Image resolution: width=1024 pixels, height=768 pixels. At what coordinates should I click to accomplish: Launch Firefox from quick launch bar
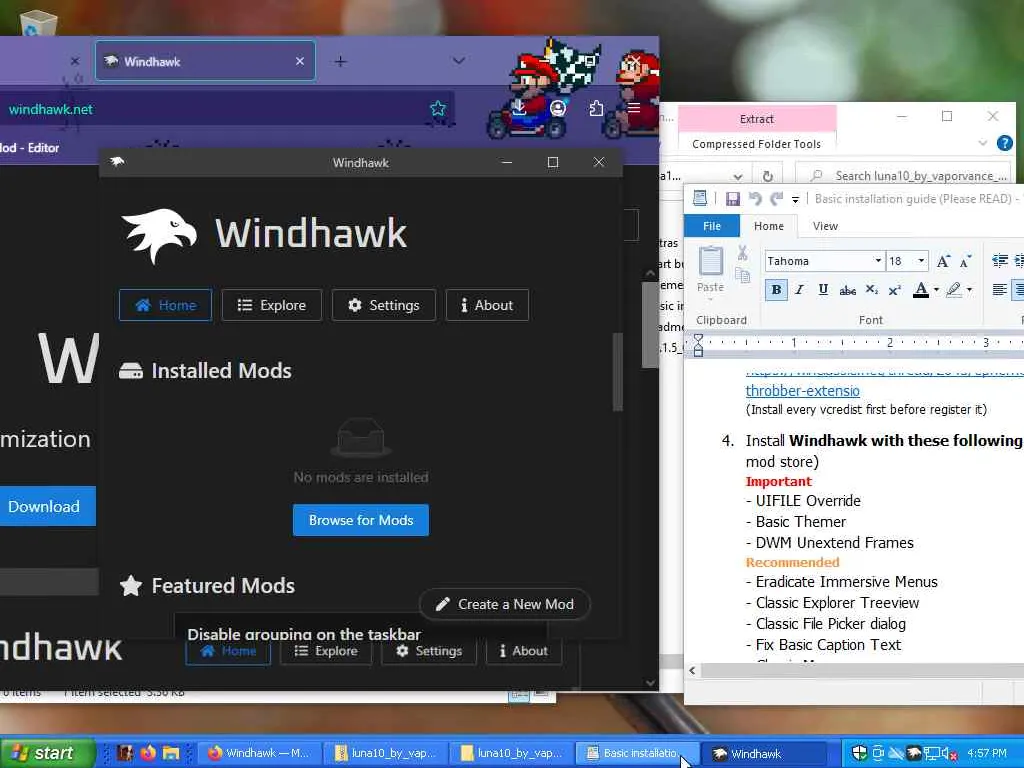(148, 753)
